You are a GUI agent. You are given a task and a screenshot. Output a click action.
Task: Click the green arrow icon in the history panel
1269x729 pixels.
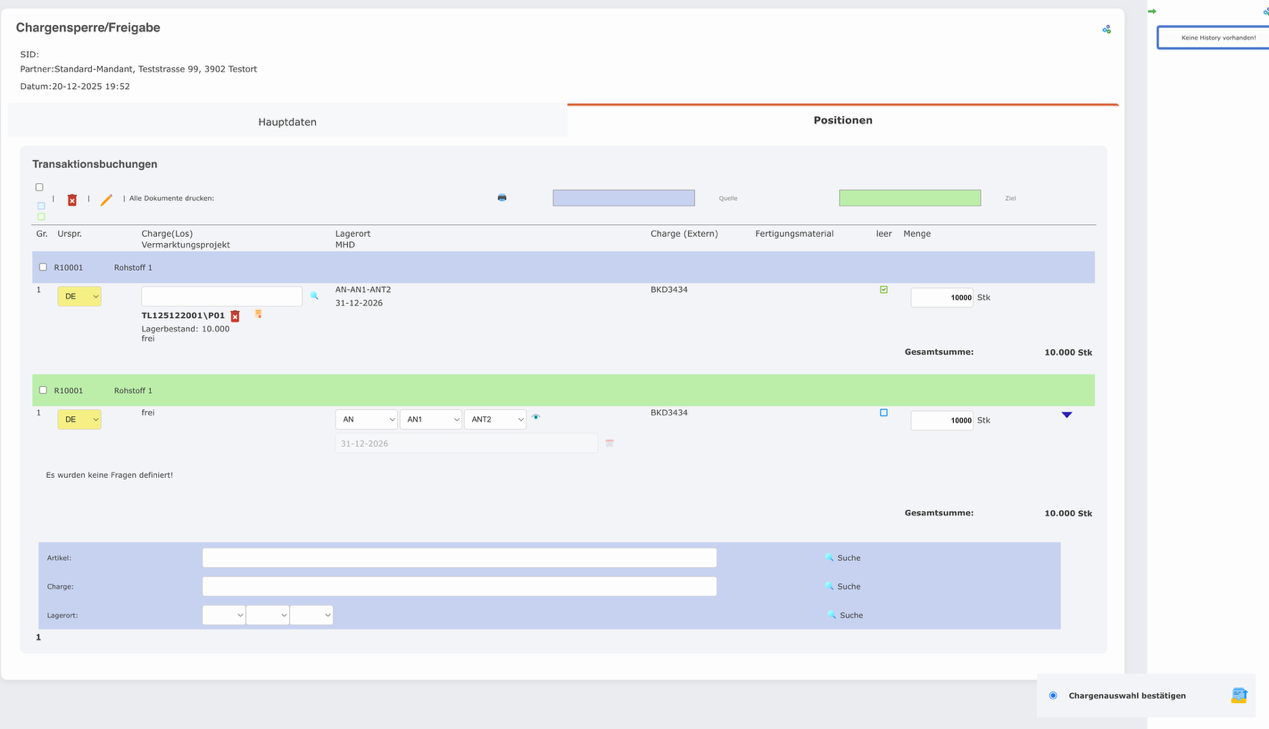[1152, 12]
